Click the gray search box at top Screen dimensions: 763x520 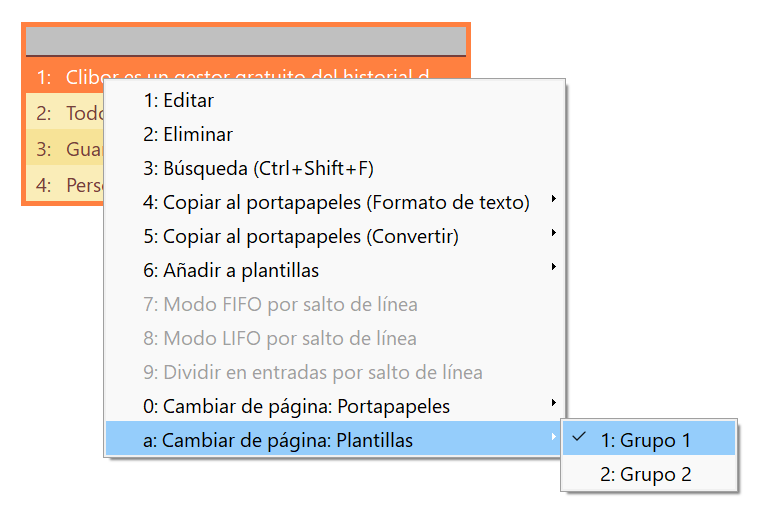tap(246, 41)
